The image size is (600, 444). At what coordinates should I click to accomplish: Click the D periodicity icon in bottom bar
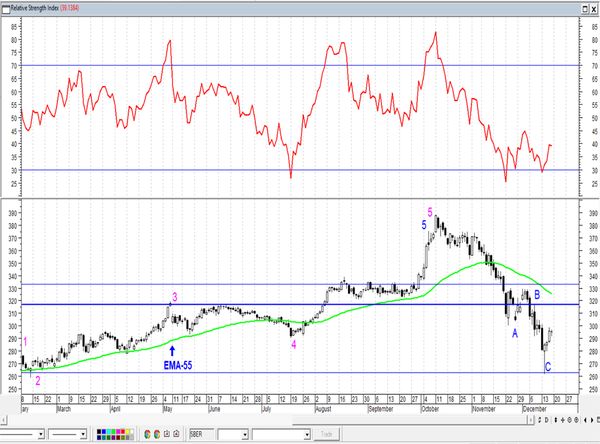tap(546, 420)
